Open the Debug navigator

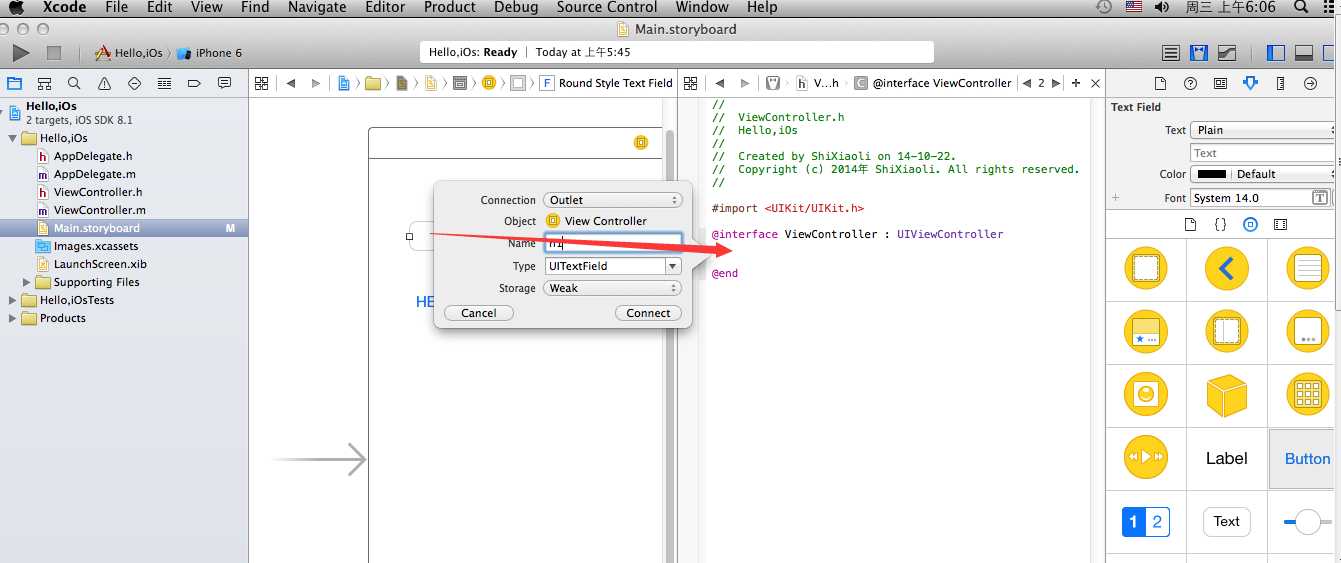coord(164,83)
